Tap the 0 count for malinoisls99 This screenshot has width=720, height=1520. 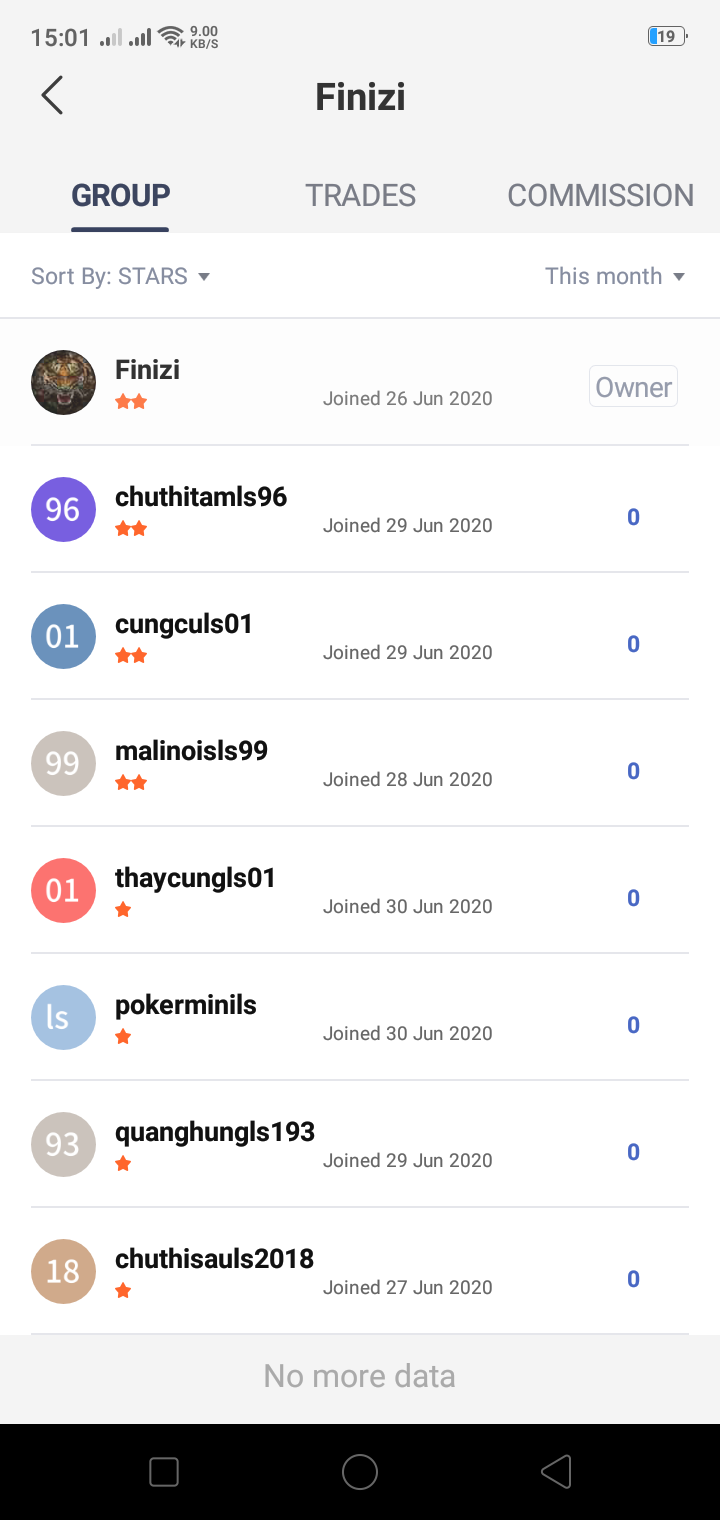pyautogui.click(x=633, y=771)
